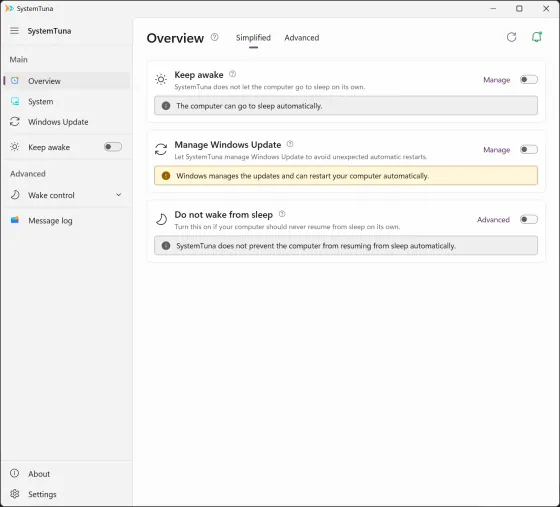Click the sun icon beside sidebar Keep awake
Screen dimensions: 560x507
point(15,147)
